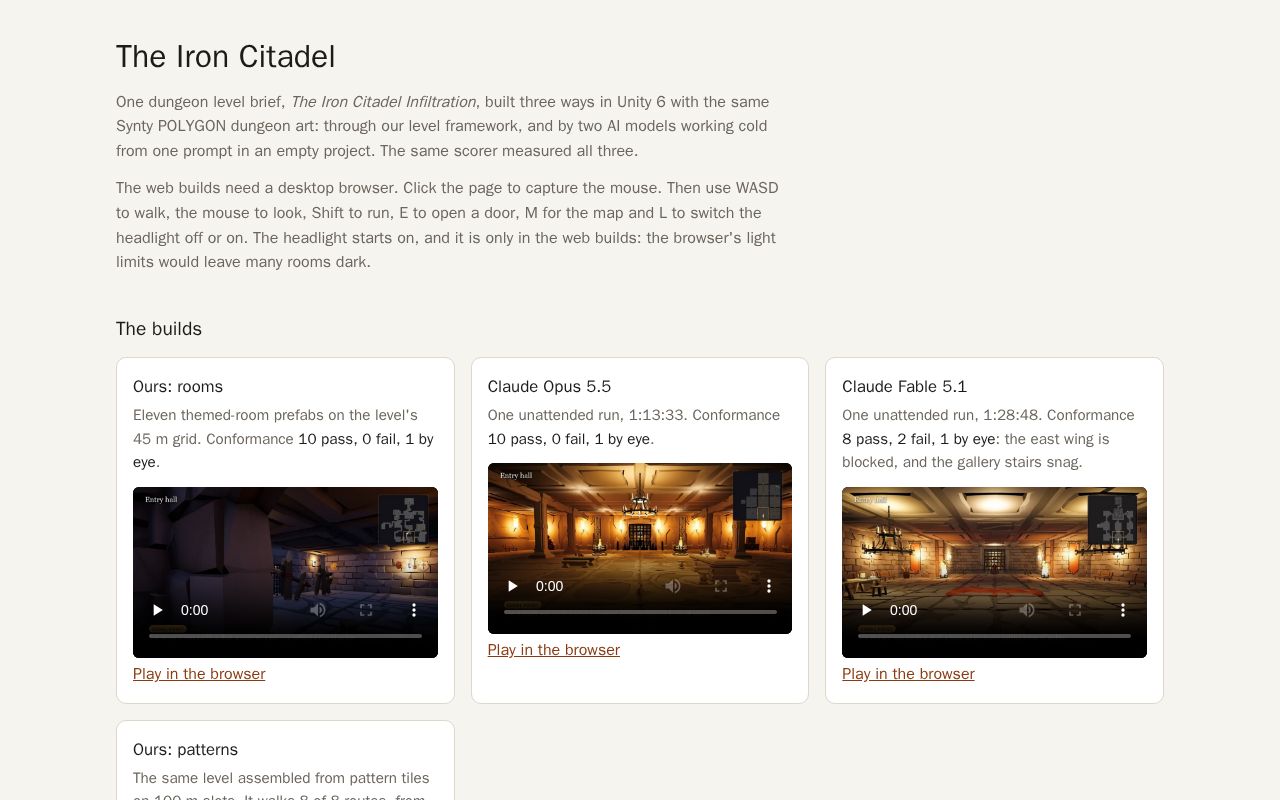Click the Ours: rooms time display 0:00
Image resolution: width=1280 pixels, height=800 pixels.
click(194, 610)
